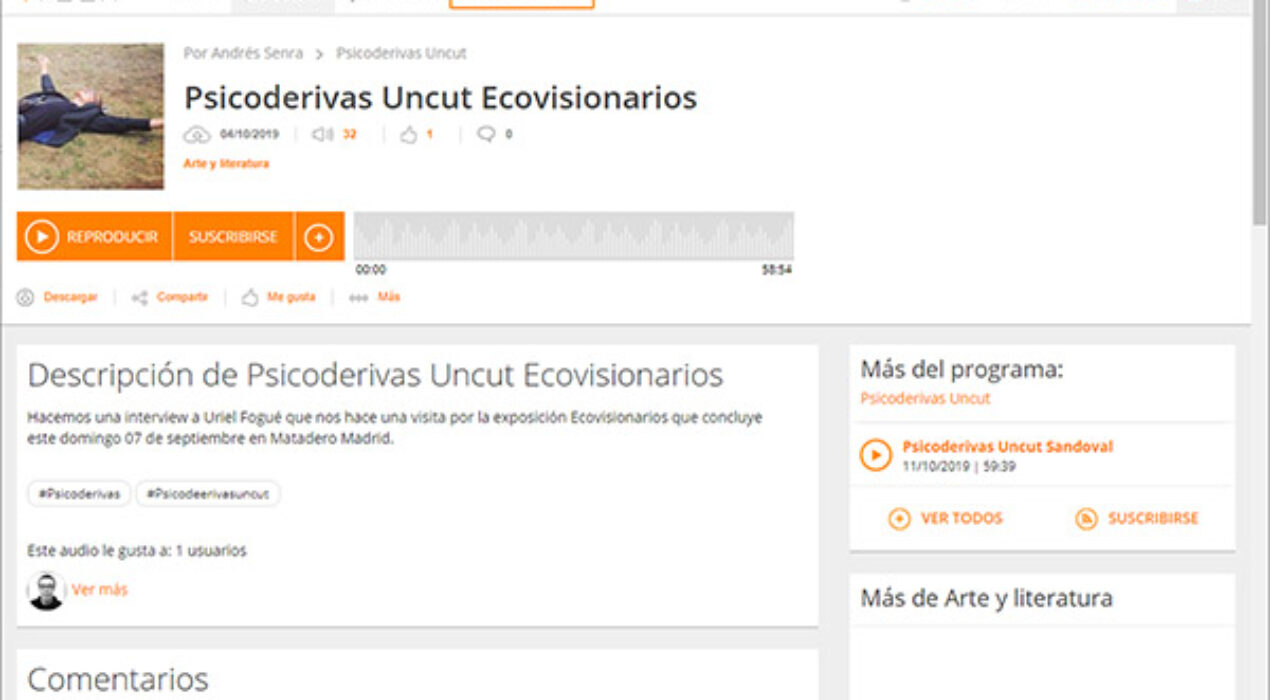Screen dimensions: 1270x700
Task: Open the Arte y literatura category link
Action: (226, 164)
